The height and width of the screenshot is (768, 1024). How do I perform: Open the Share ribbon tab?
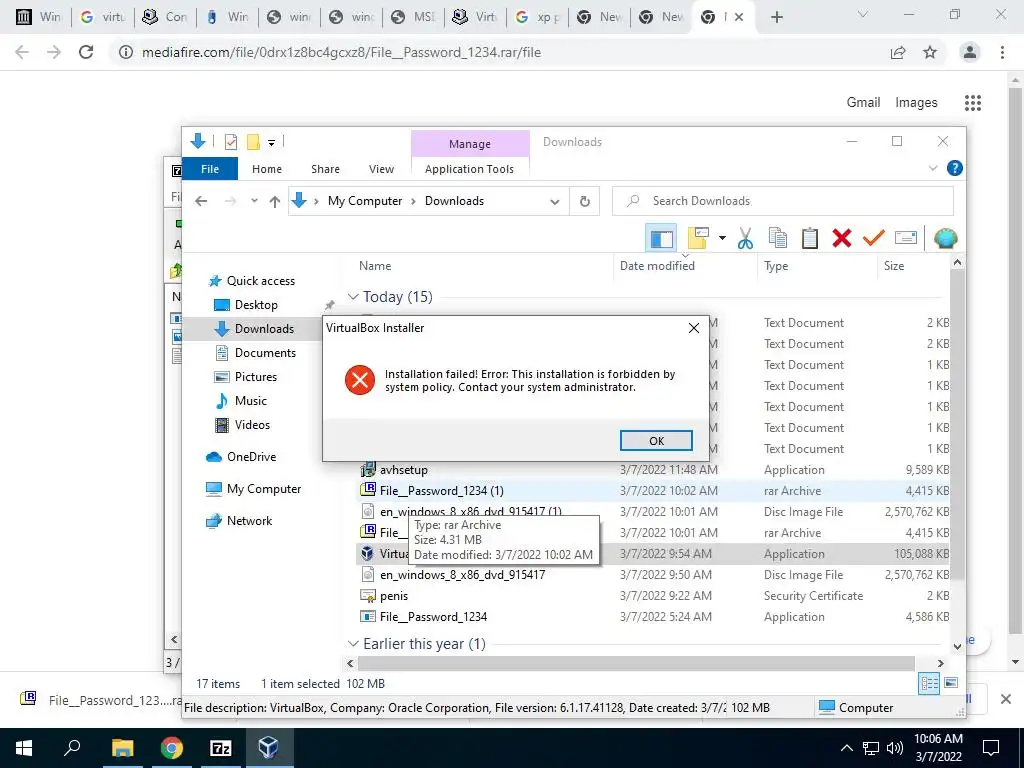click(325, 169)
